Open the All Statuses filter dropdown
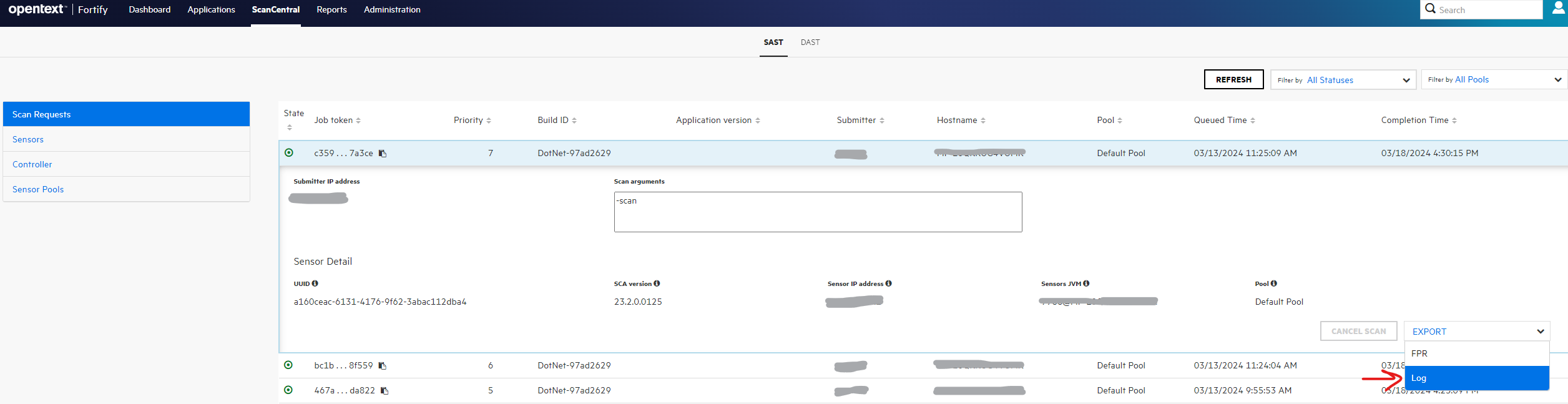Screen dimensions: 1568x404 (x=1343, y=80)
